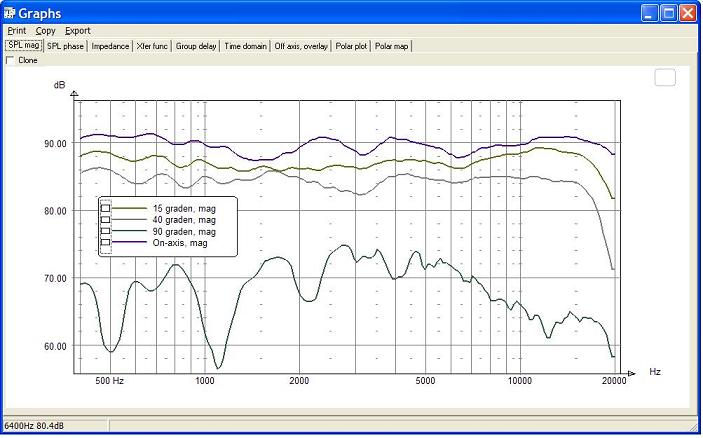703x438 pixels.
Task: Switch to the Time domain tab
Action: tap(245, 46)
